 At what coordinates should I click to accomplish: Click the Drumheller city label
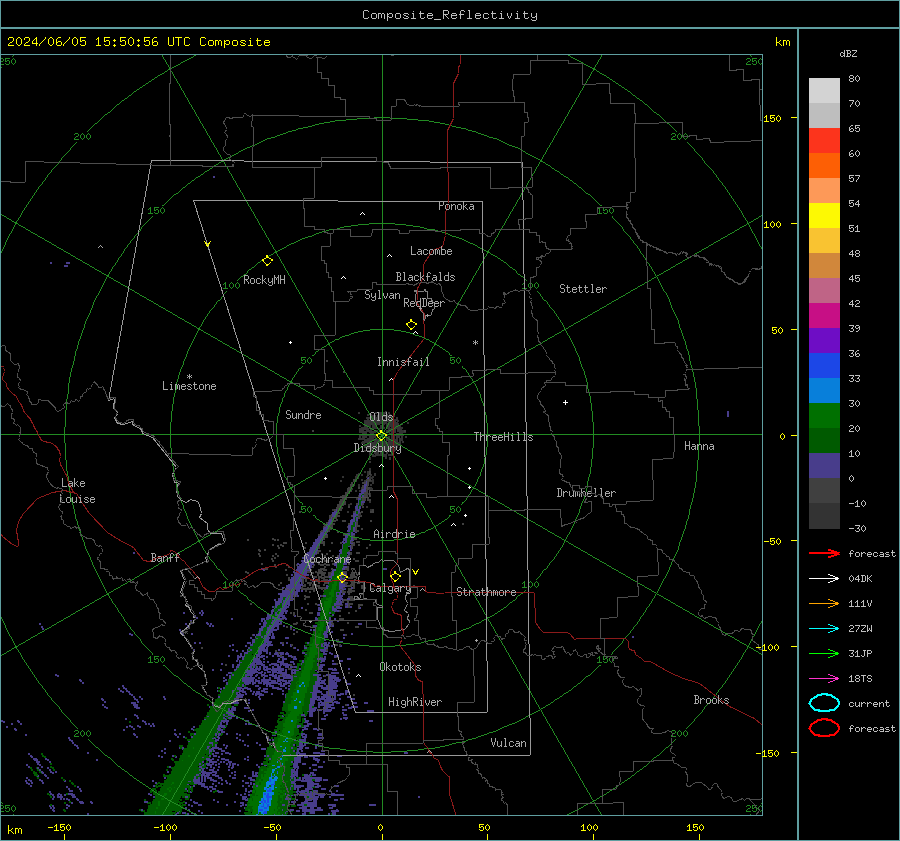point(586,493)
